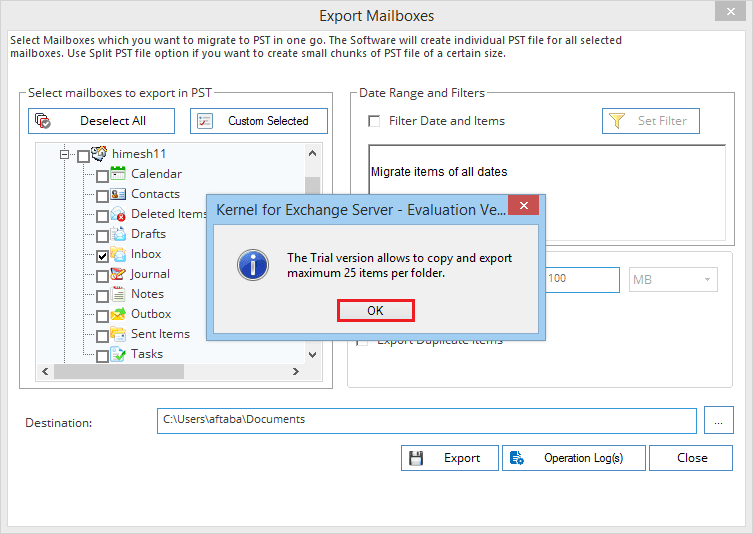Click the Custom Selected list icon
The image size is (753, 534).
coord(205,121)
